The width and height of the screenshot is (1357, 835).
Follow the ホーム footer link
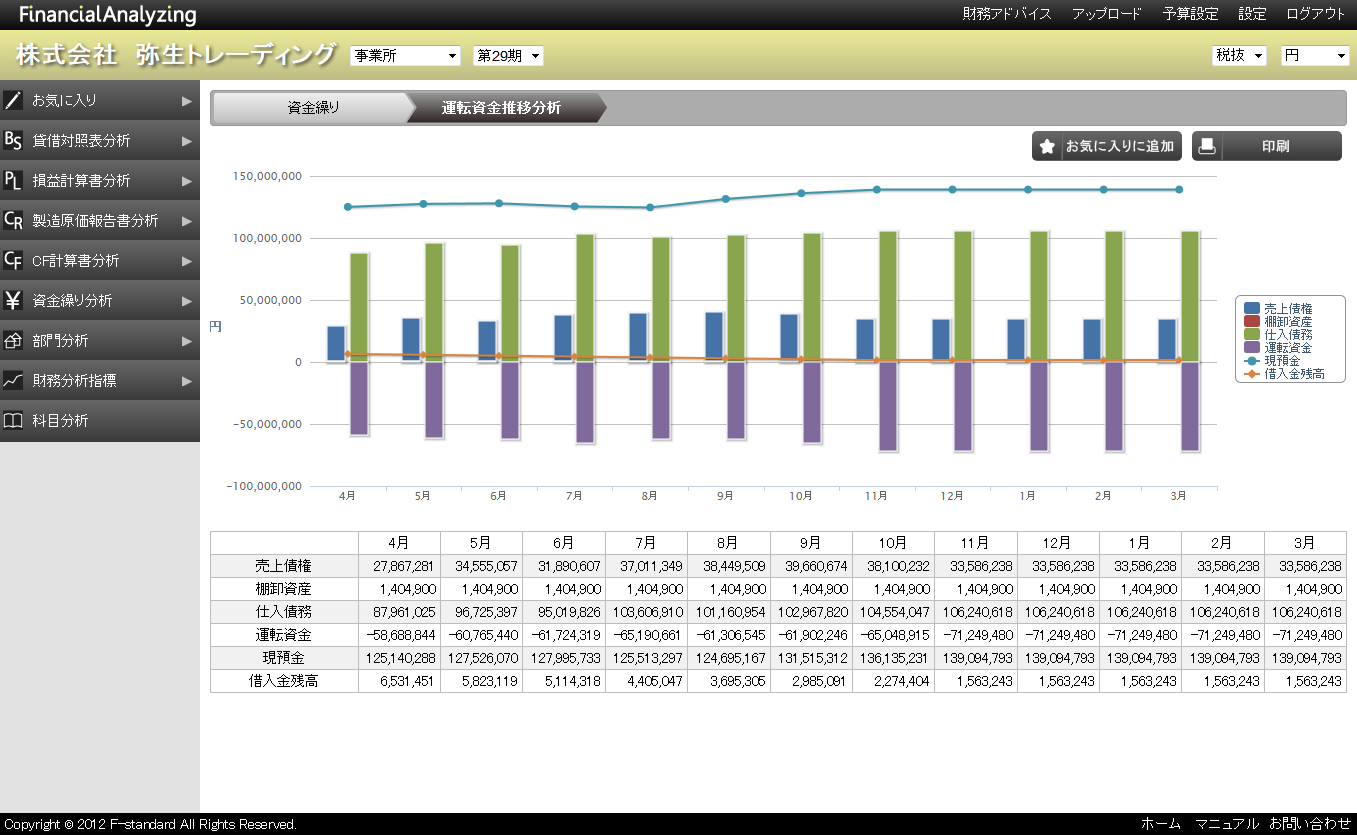1161,824
